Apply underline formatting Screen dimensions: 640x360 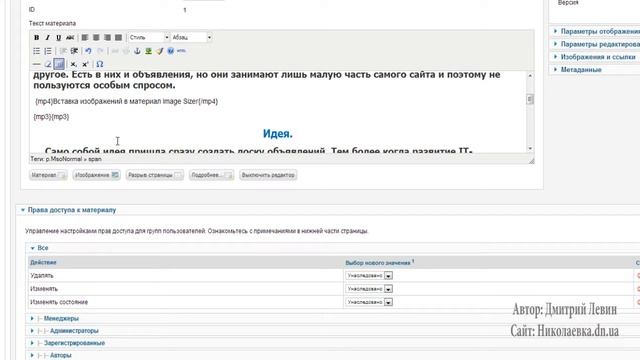(x=58, y=38)
